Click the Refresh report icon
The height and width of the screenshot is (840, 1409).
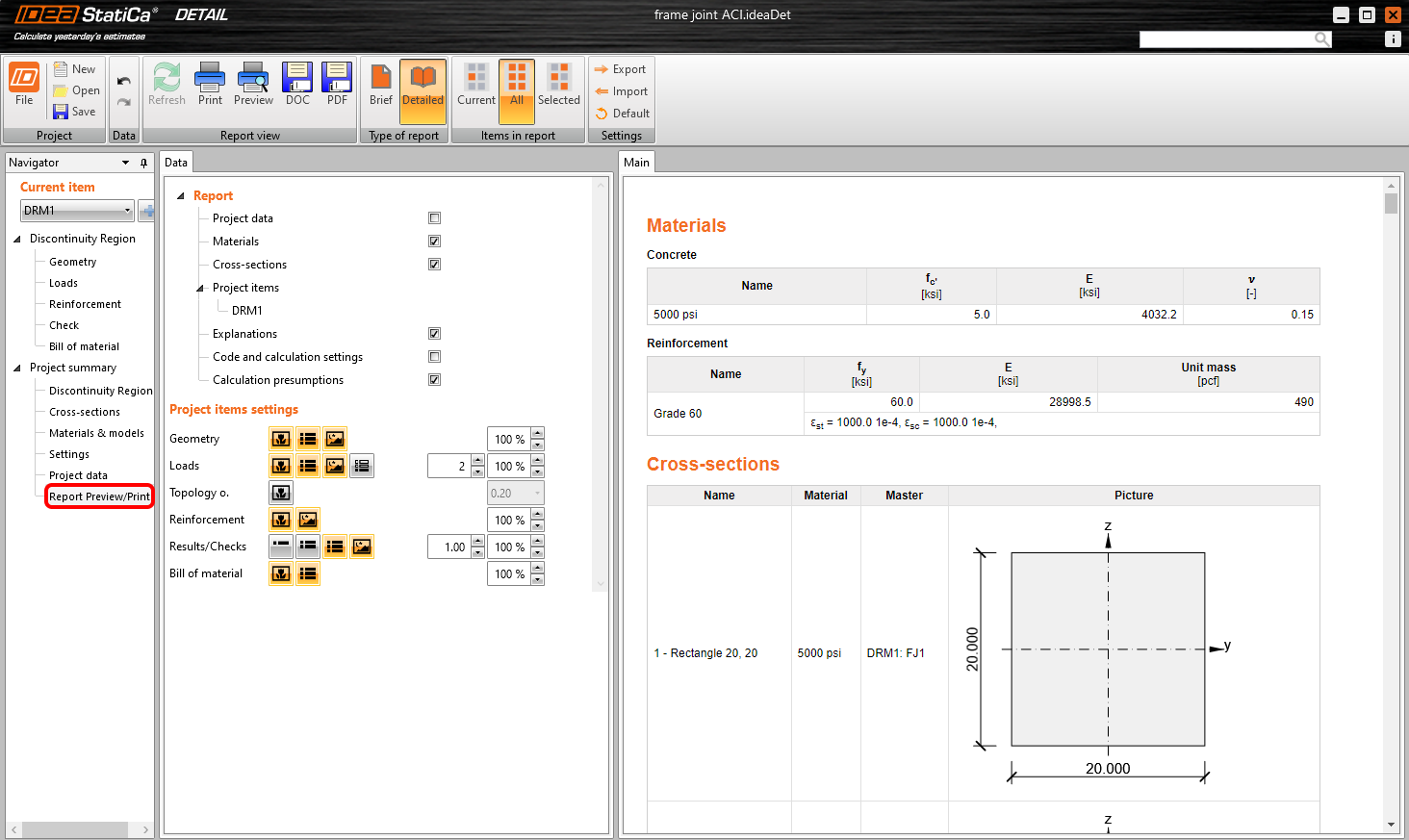click(x=167, y=84)
